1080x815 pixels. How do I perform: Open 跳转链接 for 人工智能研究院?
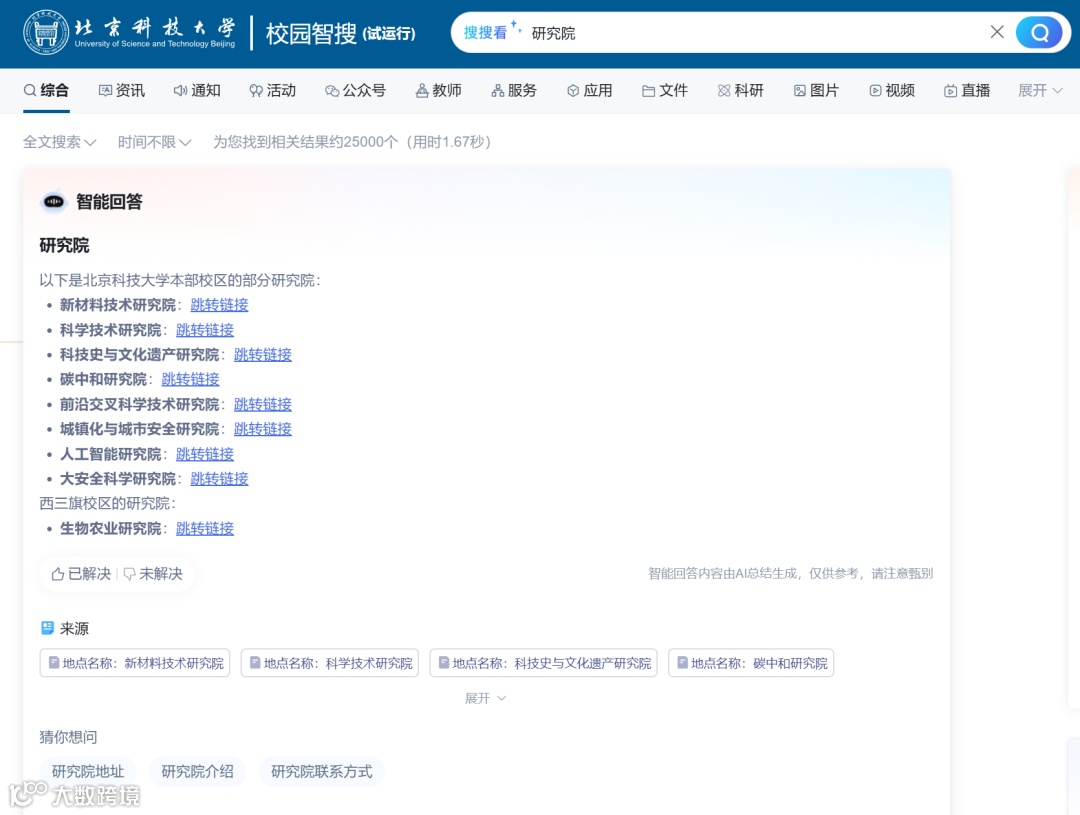205,454
